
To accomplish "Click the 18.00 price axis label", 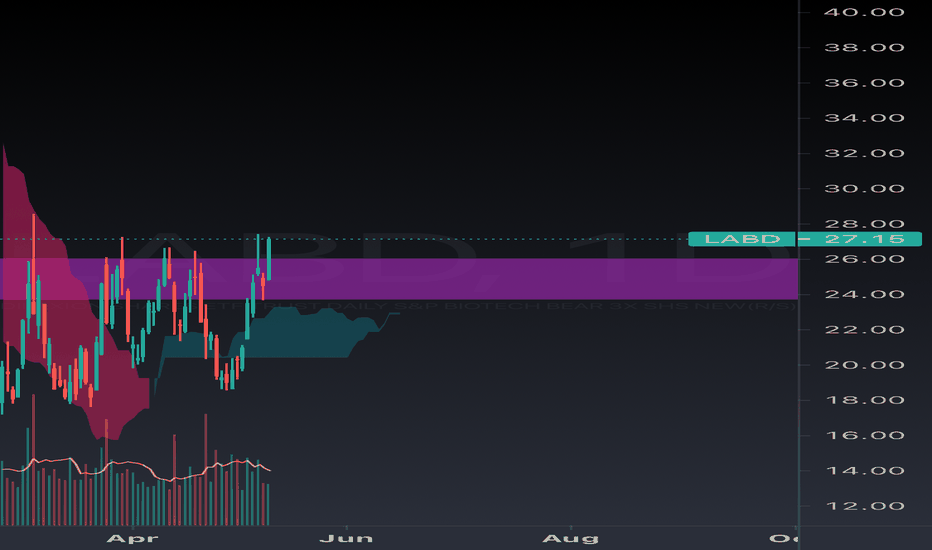I will click(864, 400).
